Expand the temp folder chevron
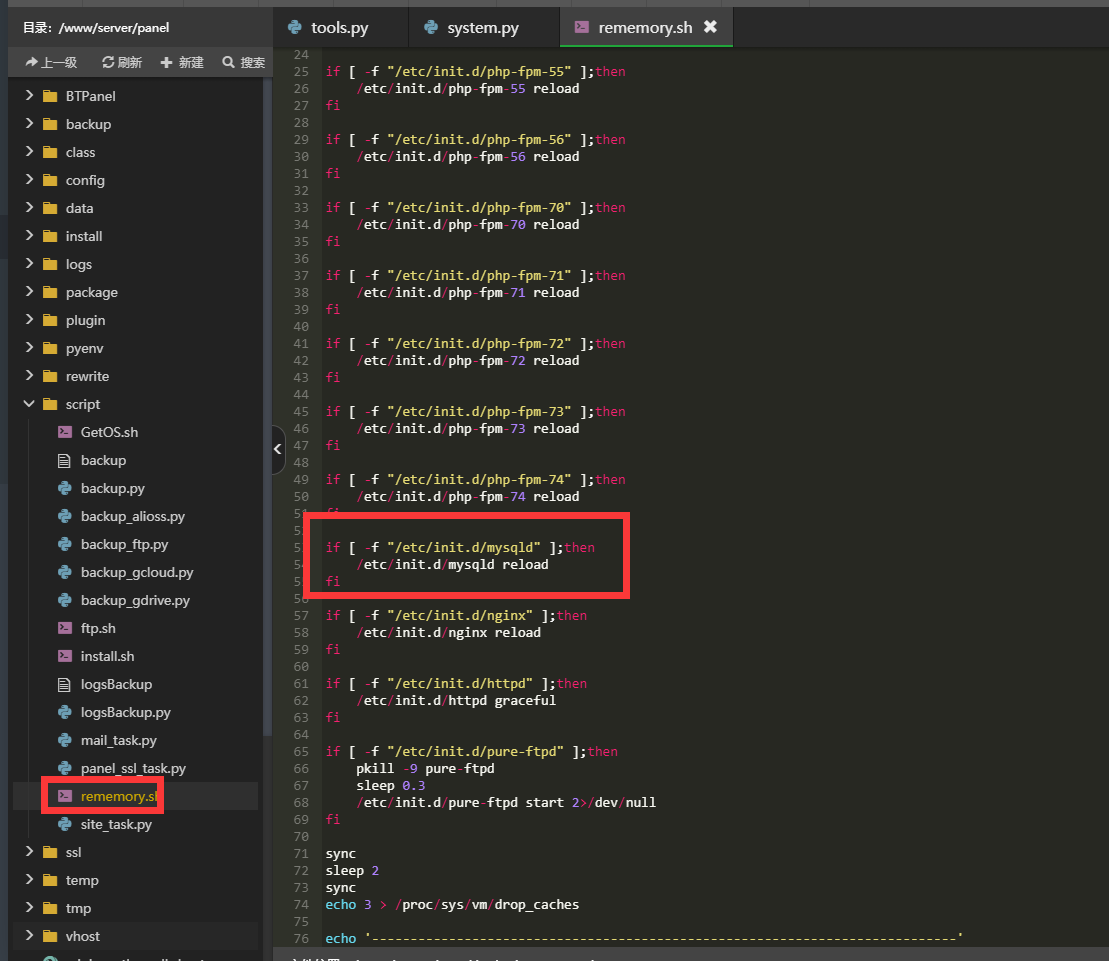The width and height of the screenshot is (1109, 961). (x=29, y=880)
